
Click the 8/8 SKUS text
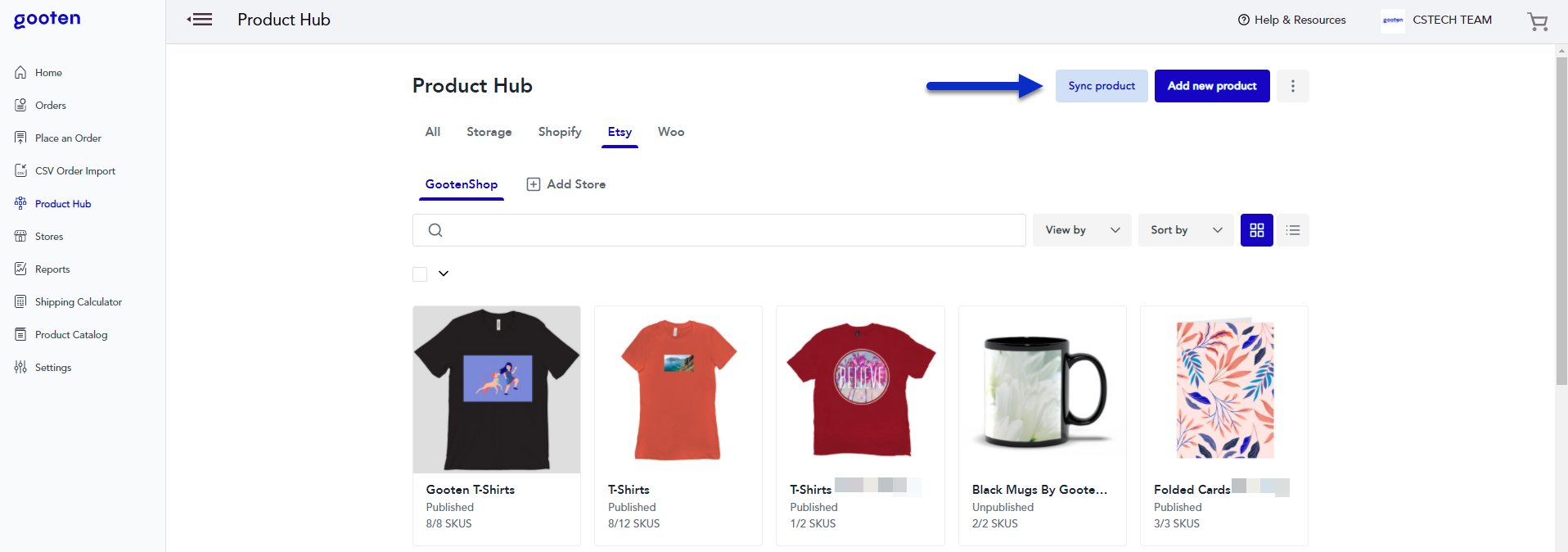click(x=448, y=523)
